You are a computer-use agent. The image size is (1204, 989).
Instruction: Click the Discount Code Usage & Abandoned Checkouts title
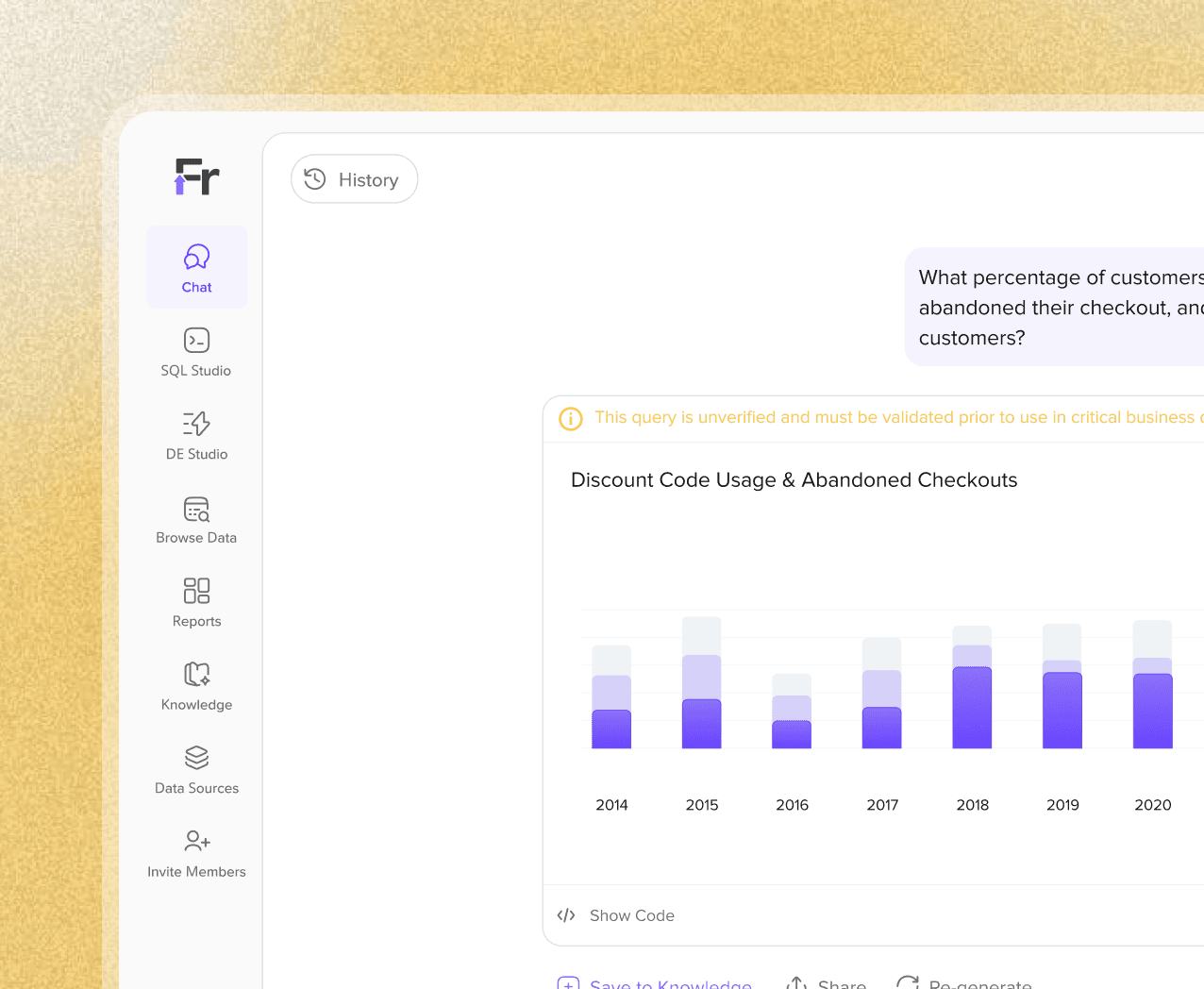coord(794,480)
